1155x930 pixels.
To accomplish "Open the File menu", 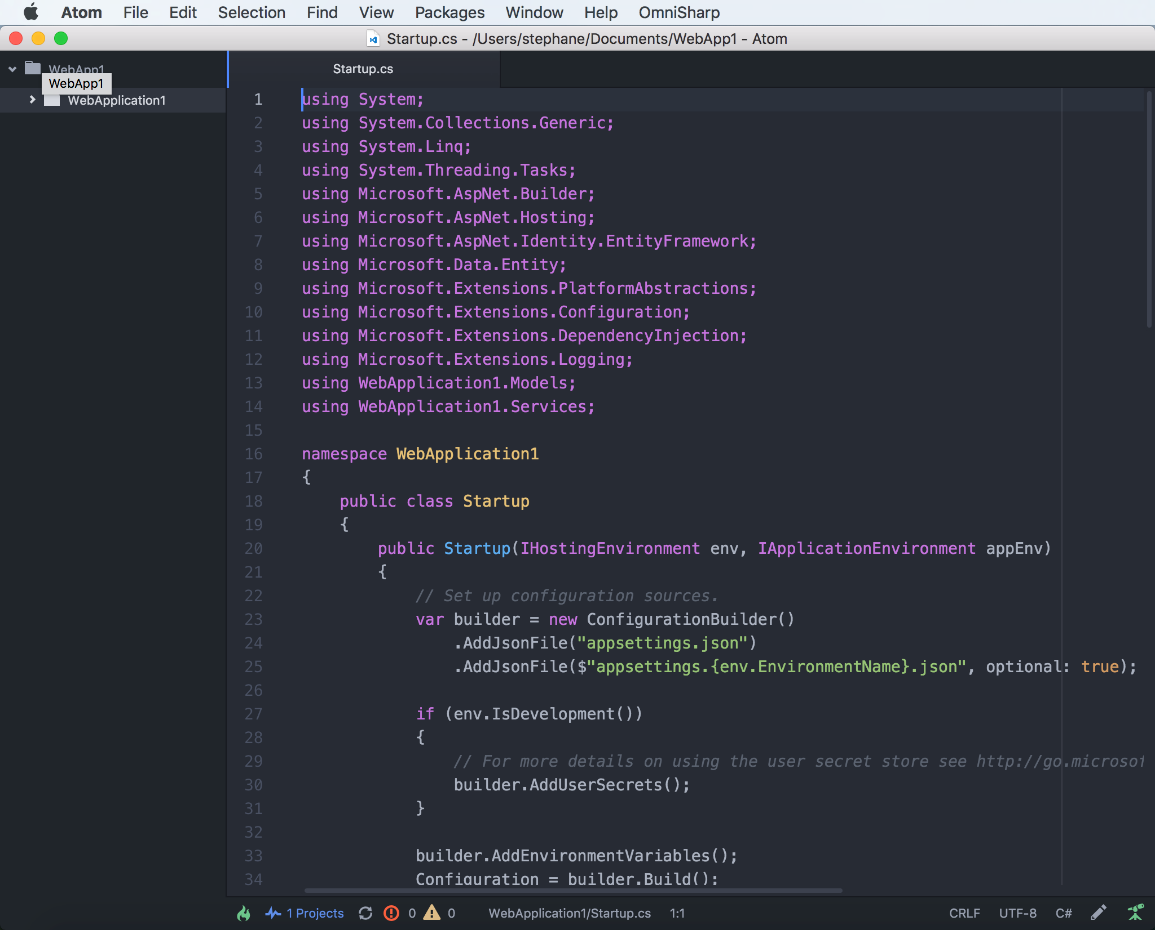I will [136, 13].
